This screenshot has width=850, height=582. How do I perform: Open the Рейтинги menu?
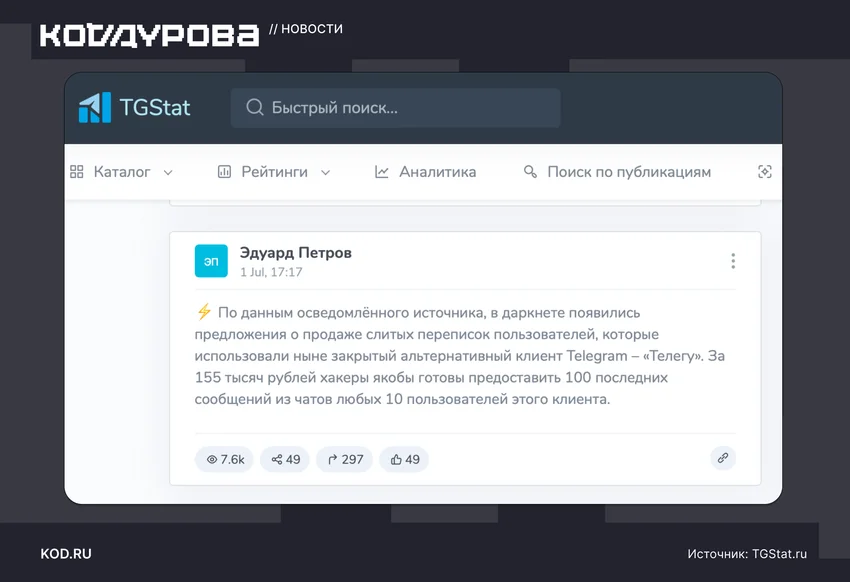coord(274,172)
